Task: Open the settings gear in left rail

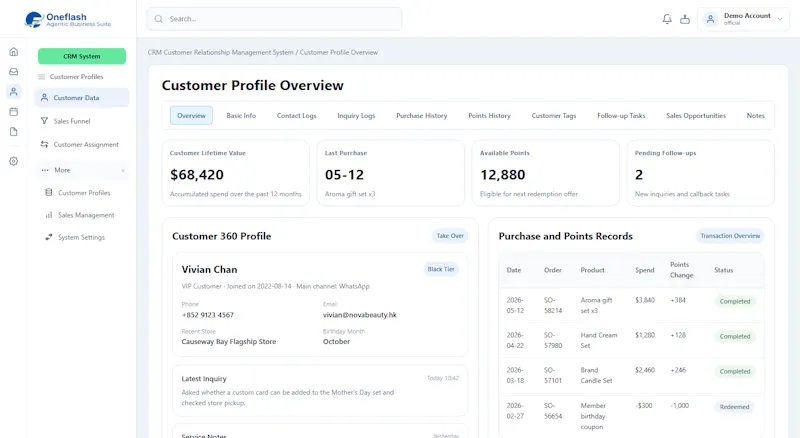Action: tap(14, 161)
